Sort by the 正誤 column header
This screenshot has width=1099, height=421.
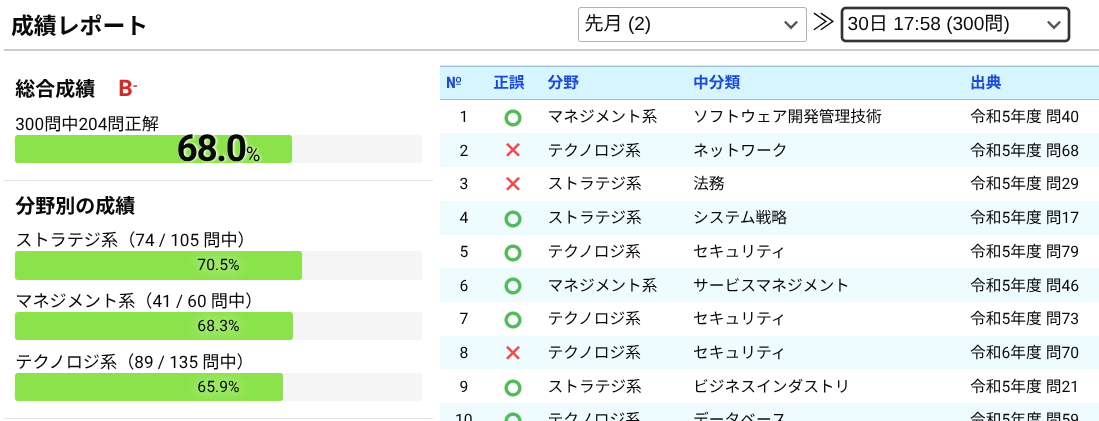[508, 83]
